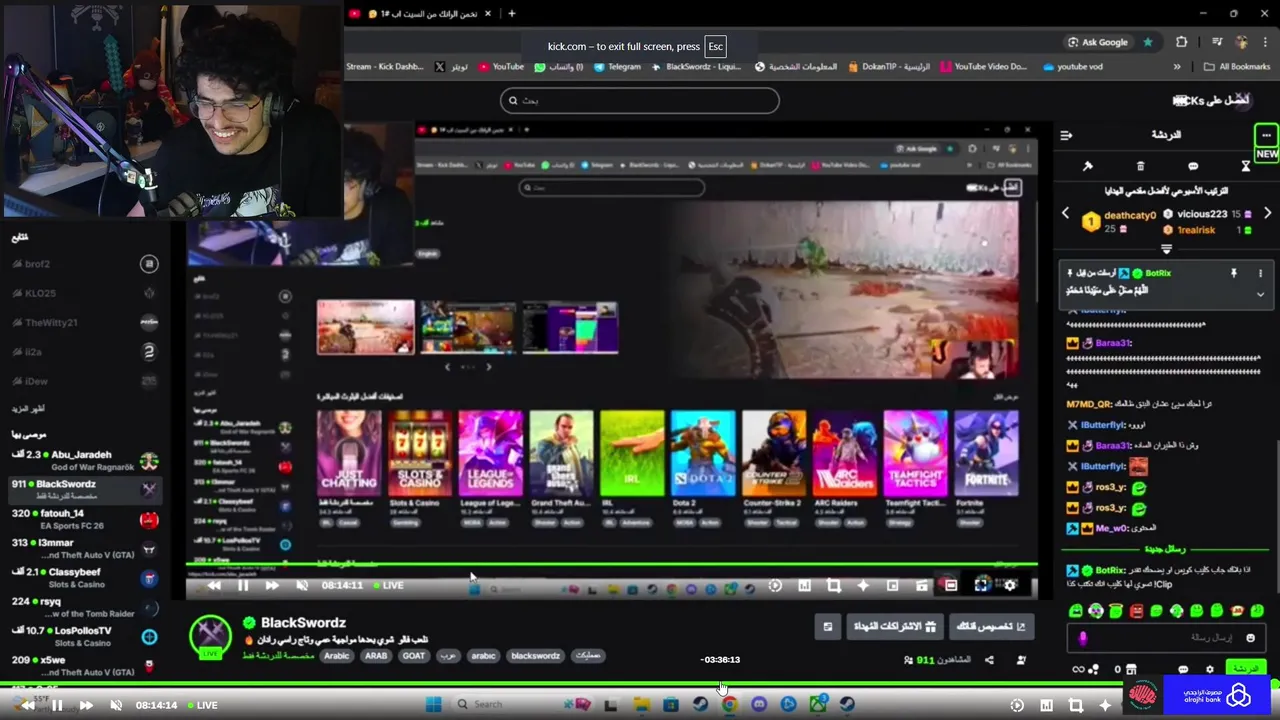1280x720 pixels.
Task: Open the YouTube bookmark
Action: 501,67
